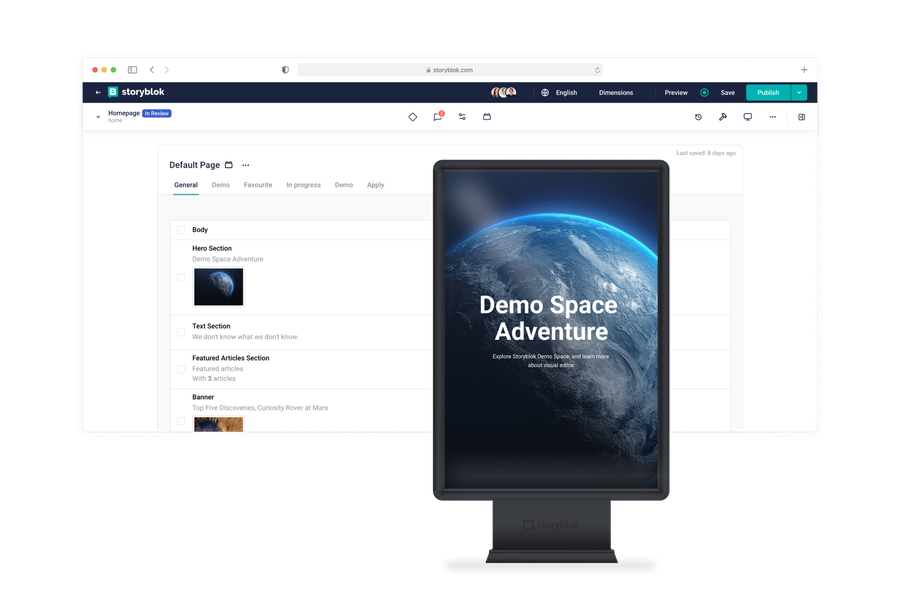
Task: Toggle the green status indicator near Save
Action: coord(704,92)
